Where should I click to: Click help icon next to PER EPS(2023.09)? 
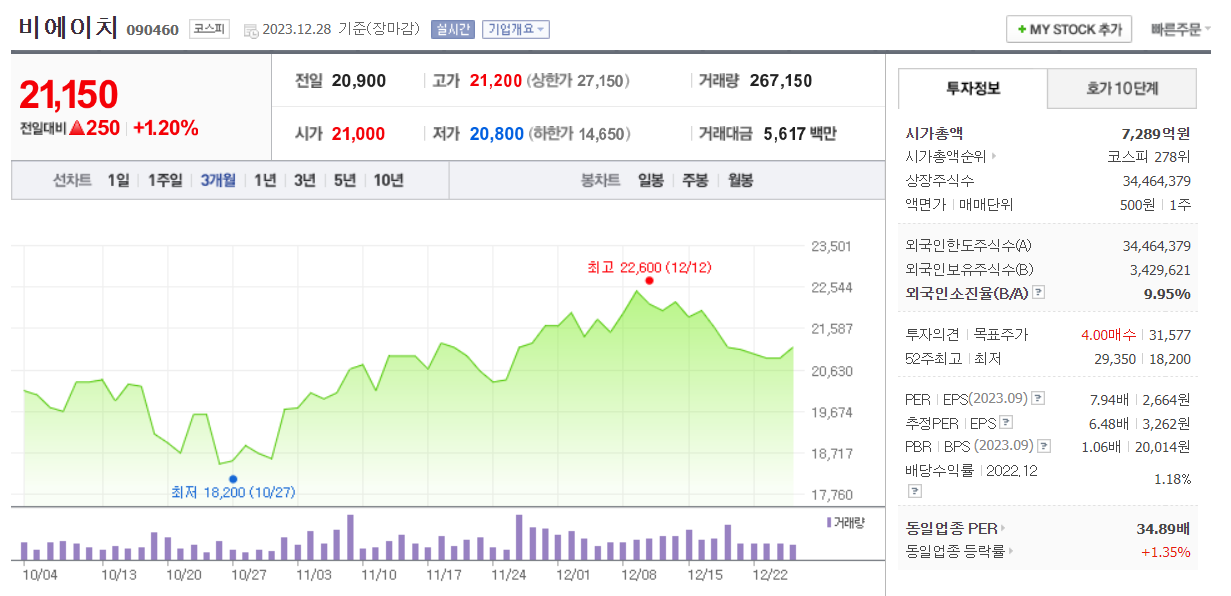click(x=1039, y=398)
